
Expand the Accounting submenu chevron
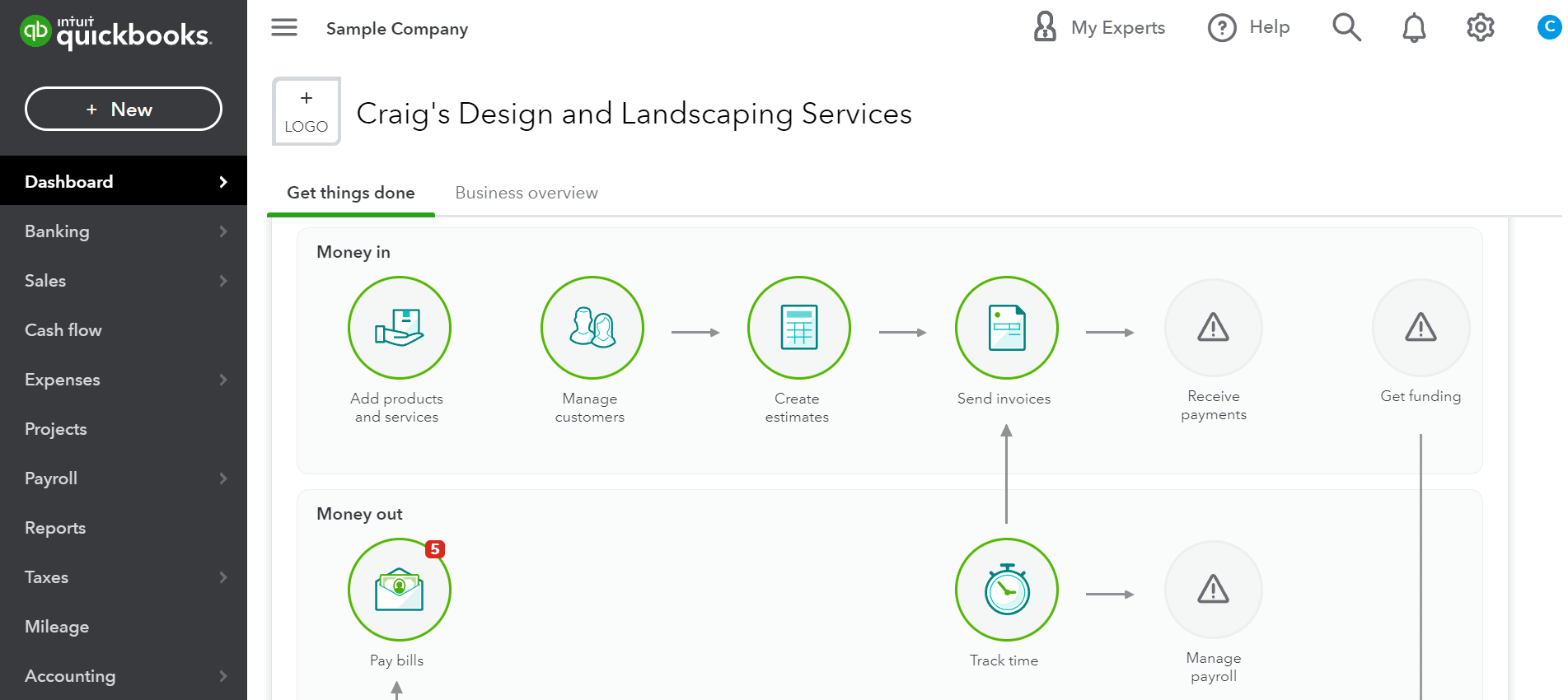coord(223,676)
